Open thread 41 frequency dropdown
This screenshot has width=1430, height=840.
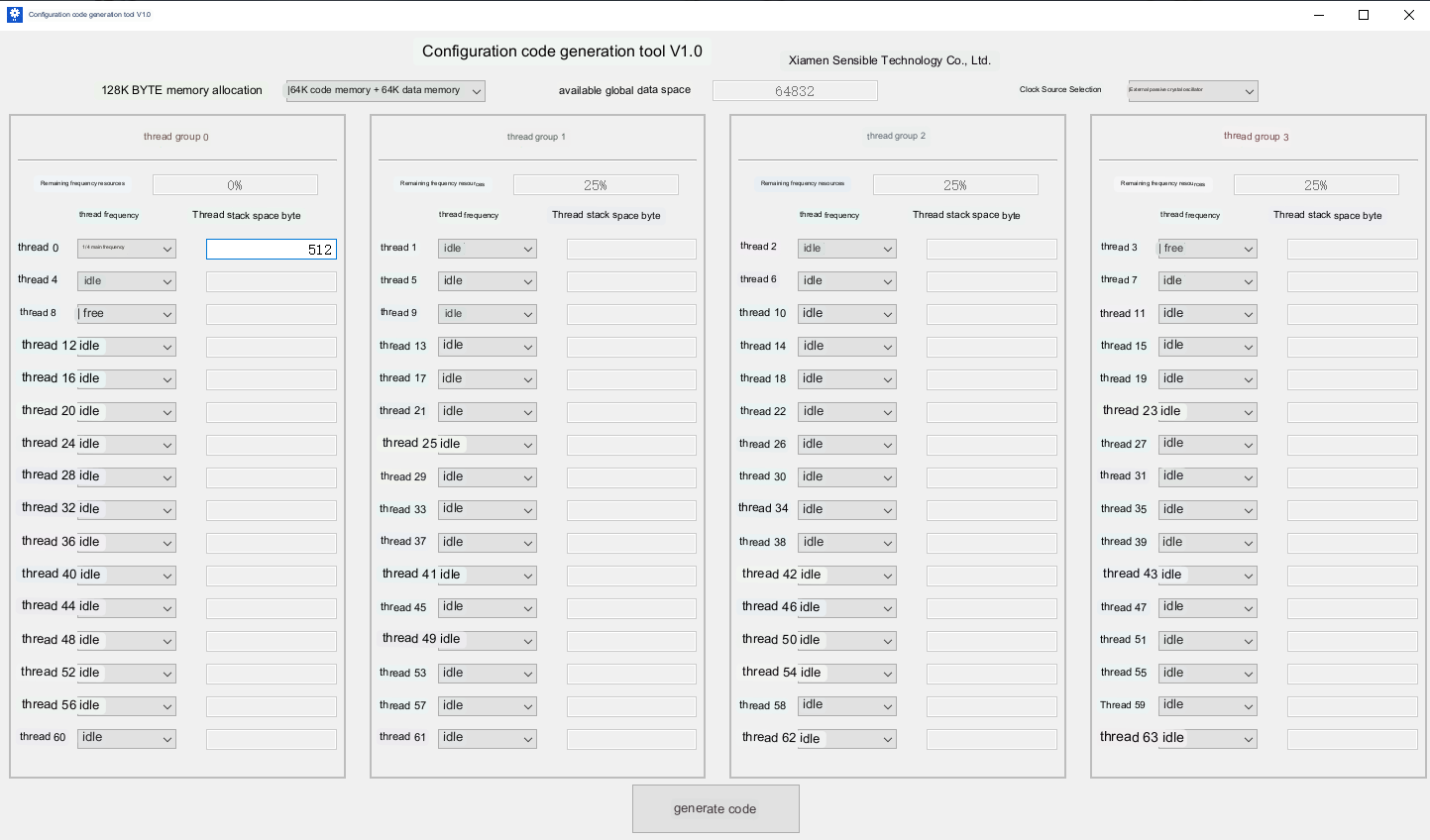click(x=487, y=576)
